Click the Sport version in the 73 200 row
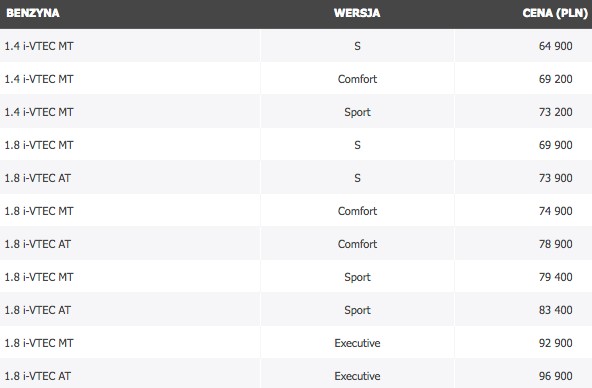The height and width of the screenshot is (388, 592). (357, 112)
